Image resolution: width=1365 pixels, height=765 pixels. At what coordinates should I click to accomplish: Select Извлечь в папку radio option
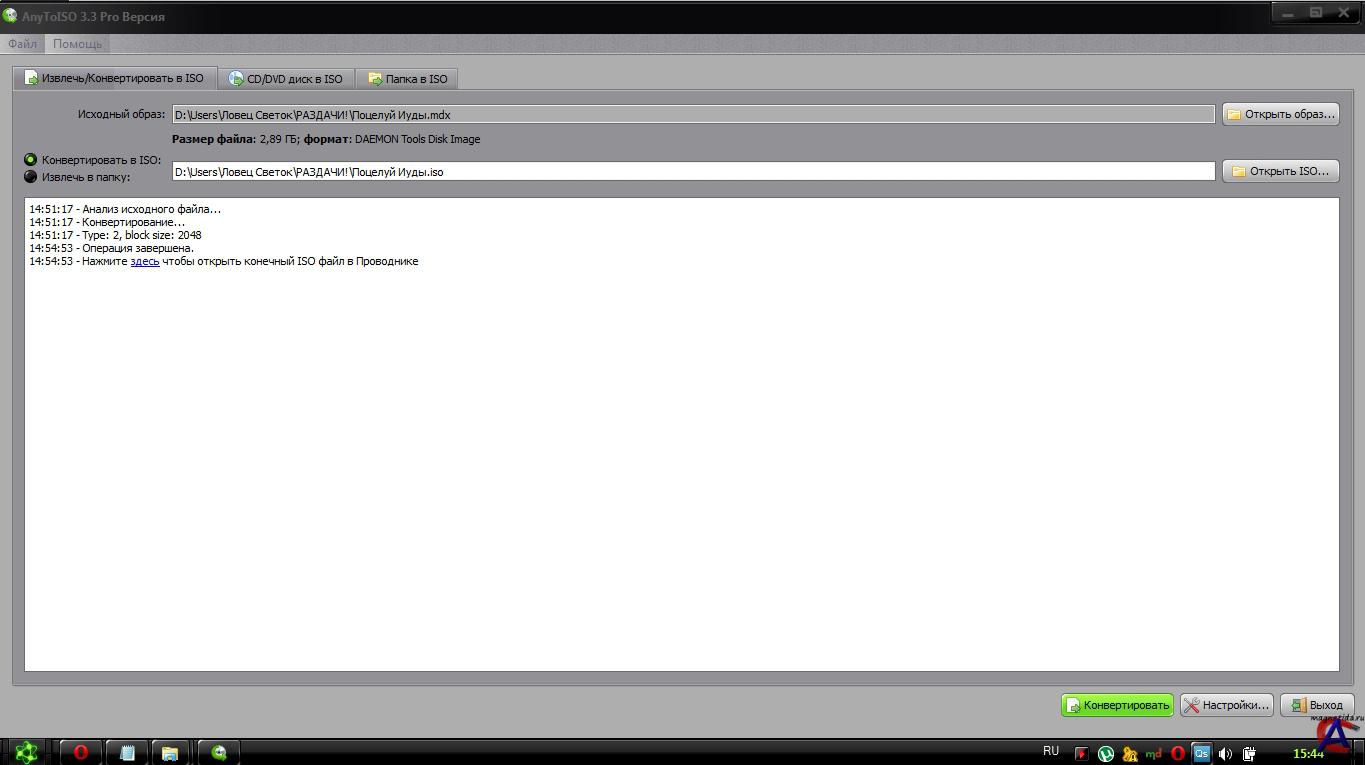tap(31, 177)
